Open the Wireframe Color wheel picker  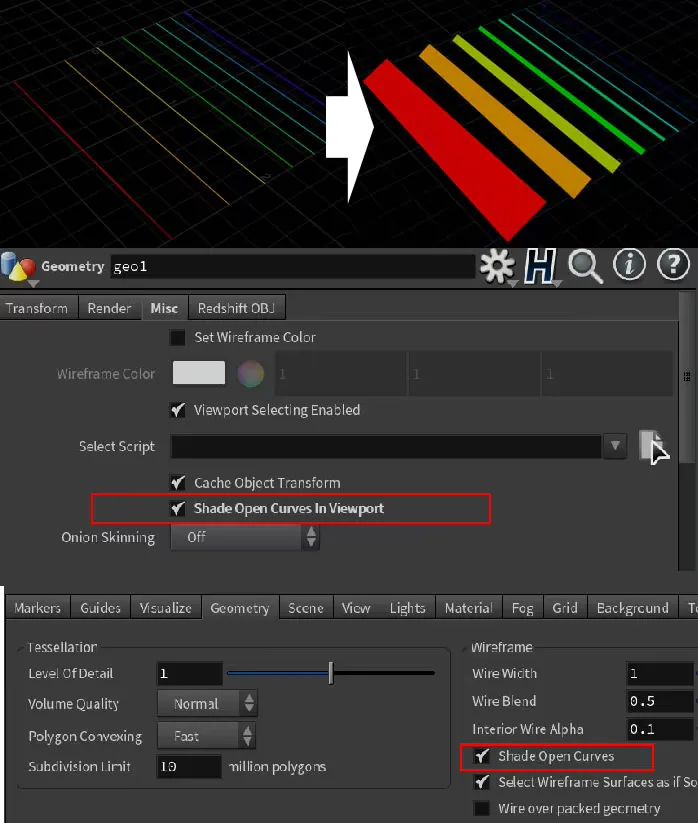pos(250,374)
